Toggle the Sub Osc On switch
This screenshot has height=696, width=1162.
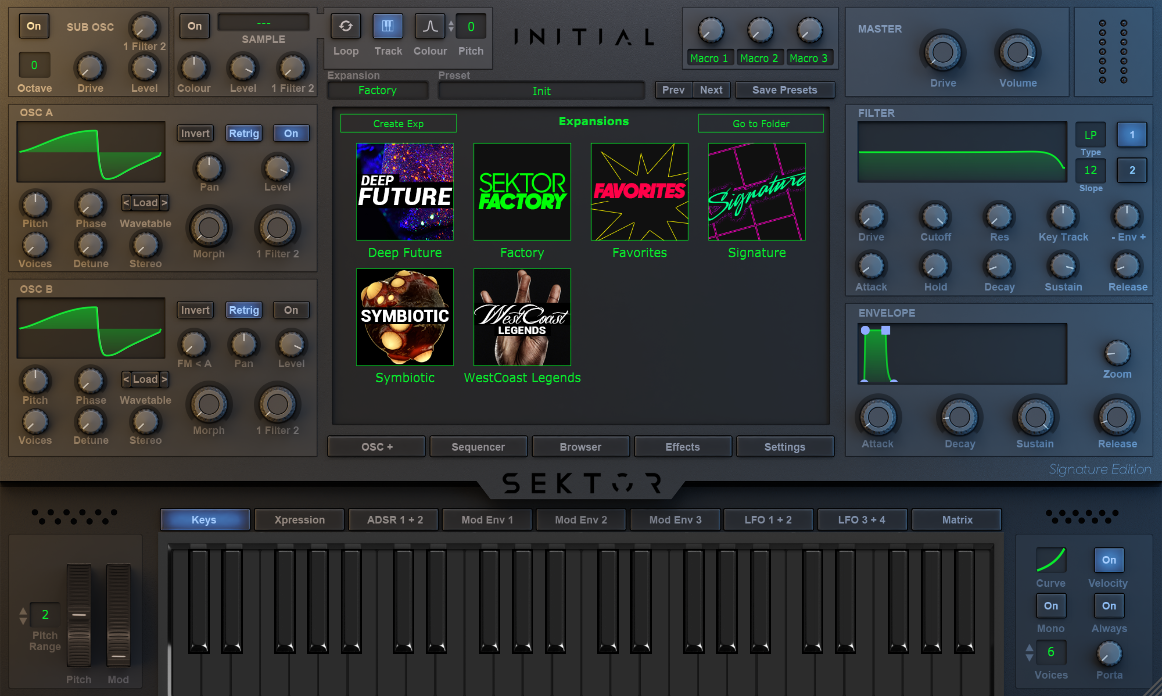coord(34,26)
